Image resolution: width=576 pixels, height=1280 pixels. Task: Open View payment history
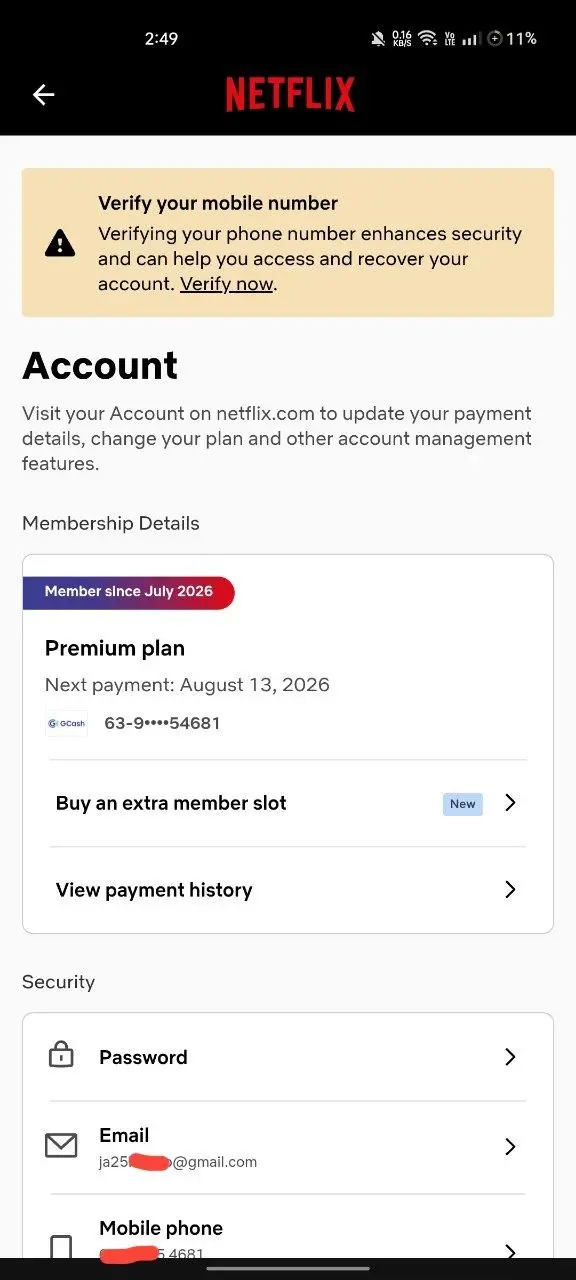click(x=288, y=890)
